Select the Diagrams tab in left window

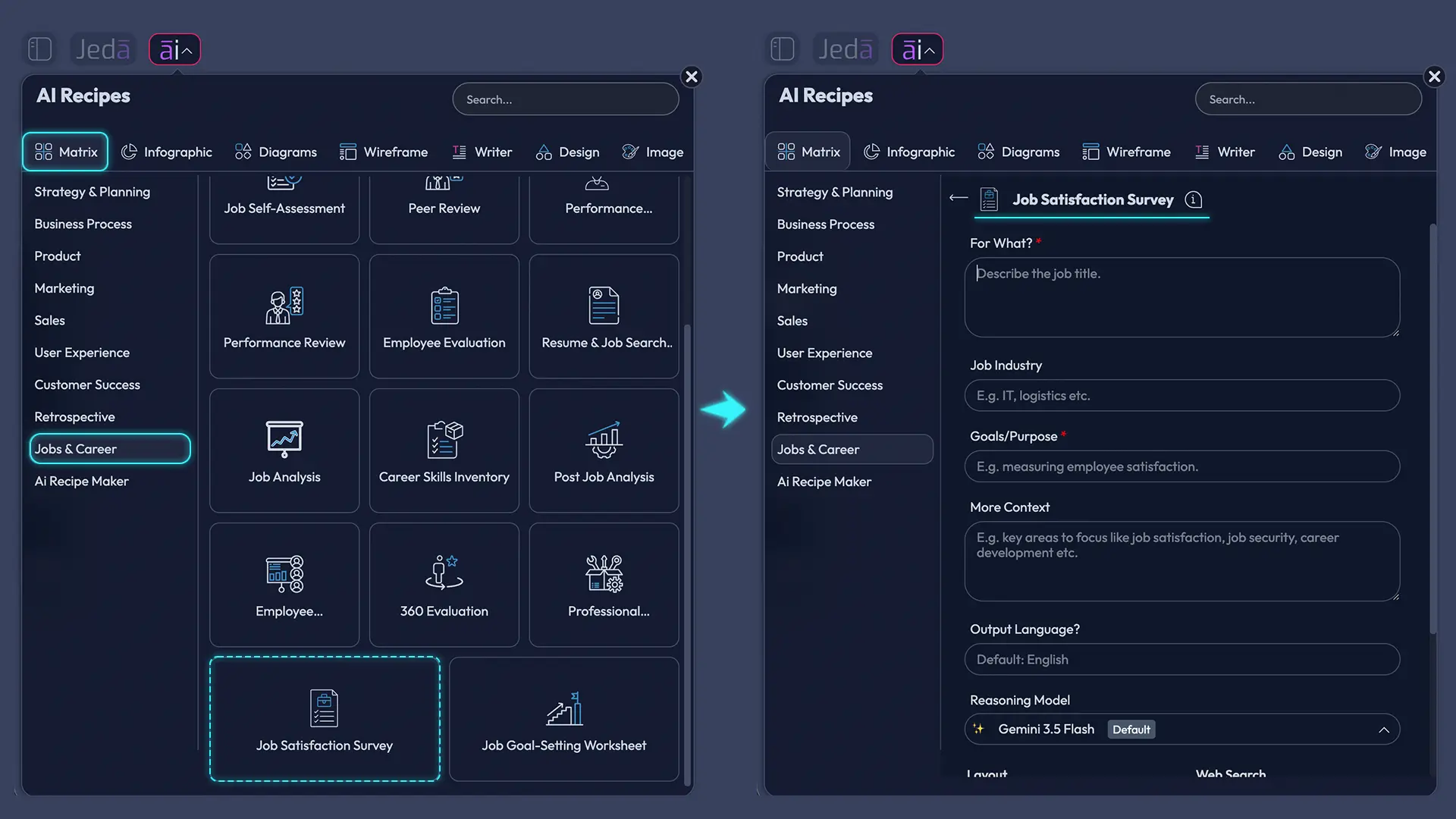click(x=276, y=152)
